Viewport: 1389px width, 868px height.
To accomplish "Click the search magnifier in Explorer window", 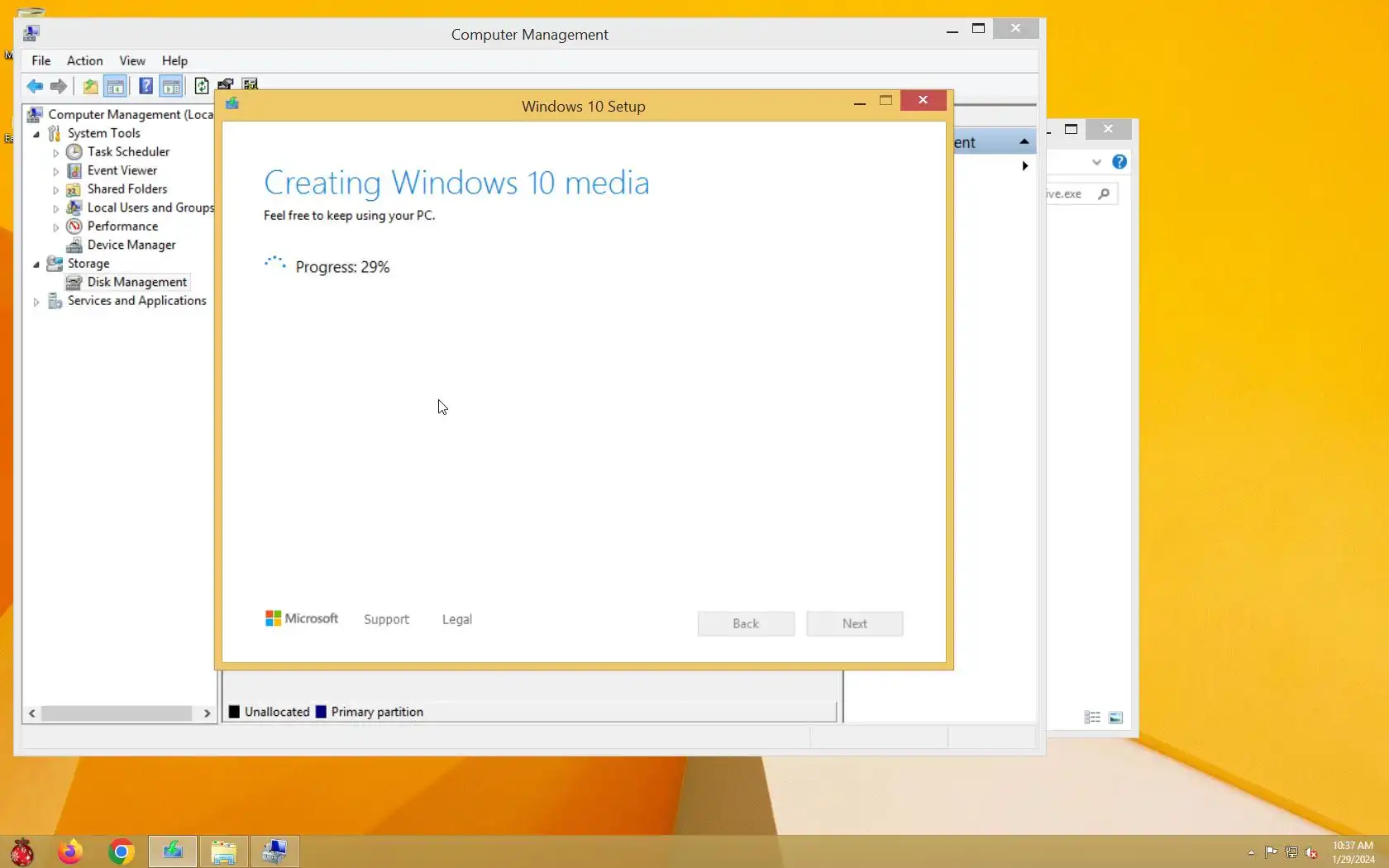I will point(1104,193).
